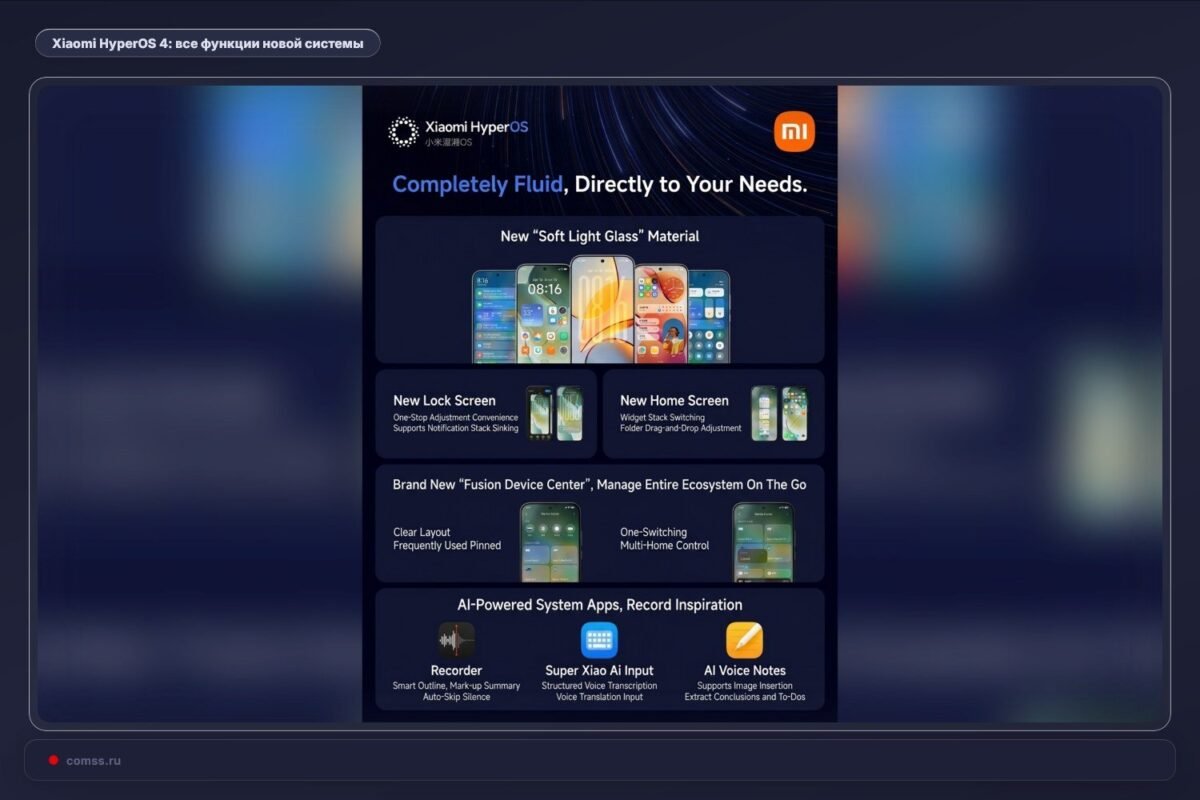
Task: Click "Frequently Used Pinned" text
Action: coord(447,545)
